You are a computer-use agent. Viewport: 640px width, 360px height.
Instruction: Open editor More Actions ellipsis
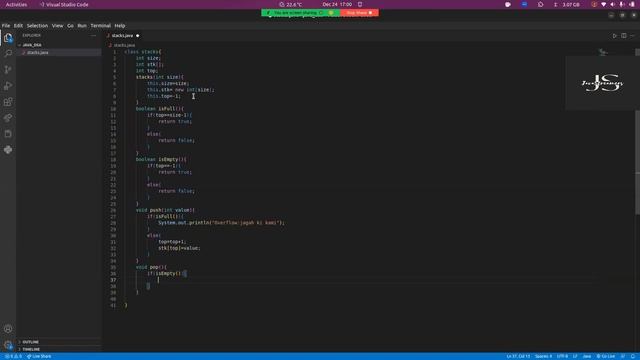pos(632,36)
